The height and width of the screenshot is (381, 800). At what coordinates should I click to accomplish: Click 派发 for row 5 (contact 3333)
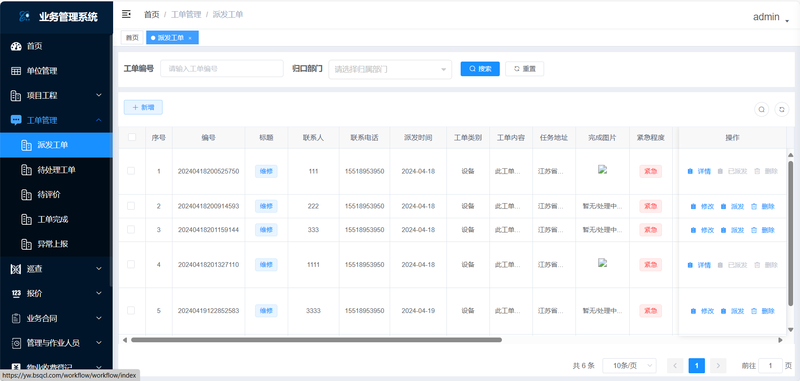pos(732,311)
